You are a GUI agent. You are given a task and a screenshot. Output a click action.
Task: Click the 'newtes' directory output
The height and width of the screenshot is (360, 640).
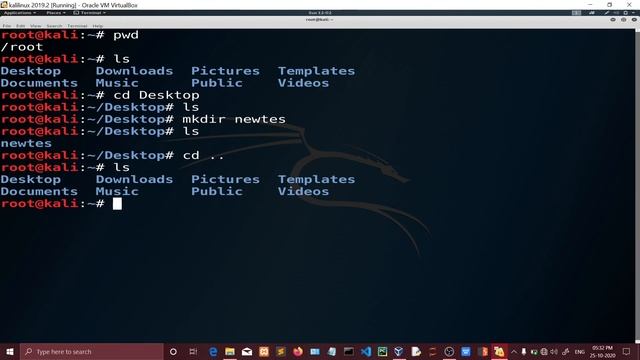(26, 143)
